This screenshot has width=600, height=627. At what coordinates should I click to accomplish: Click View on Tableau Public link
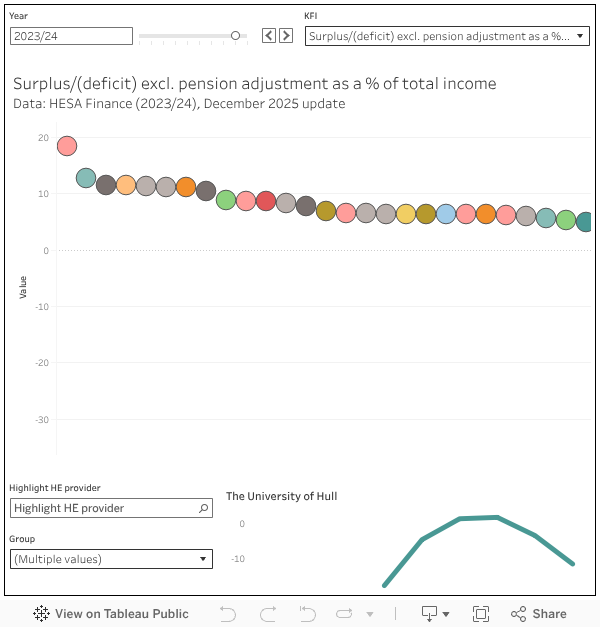121,614
